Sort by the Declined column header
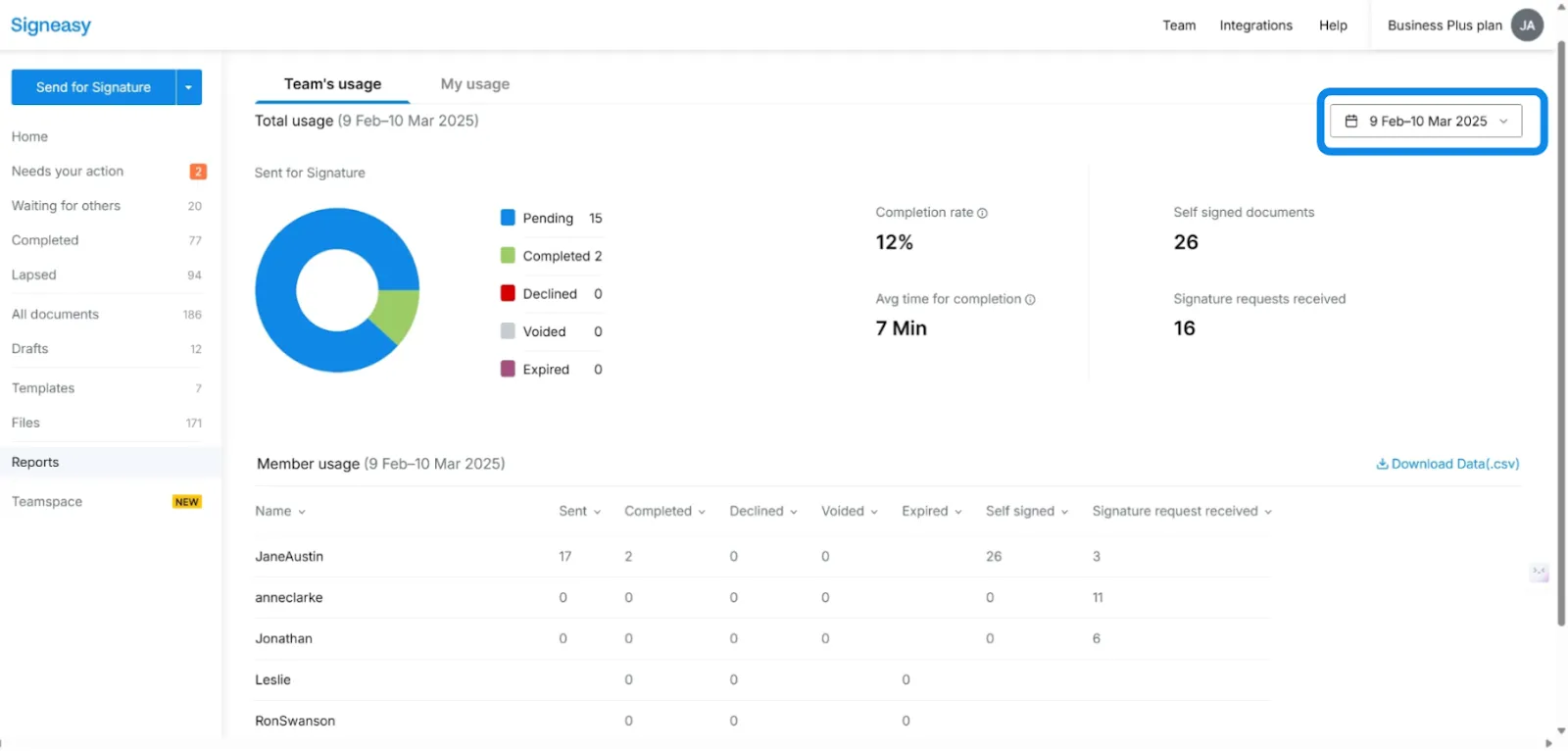This screenshot has width=1568, height=751. [763, 512]
